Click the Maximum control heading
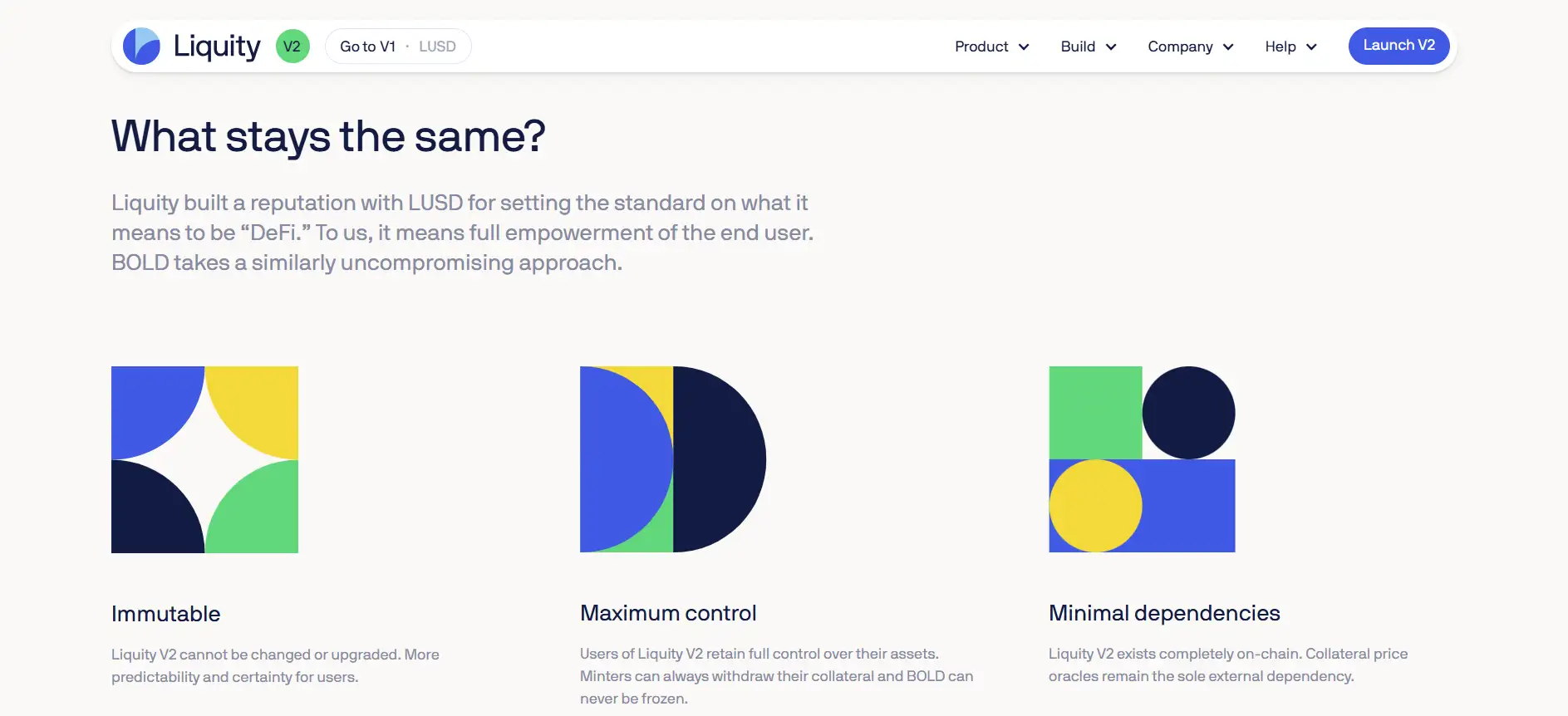This screenshot has height=716, width=1568. point(668,613)
